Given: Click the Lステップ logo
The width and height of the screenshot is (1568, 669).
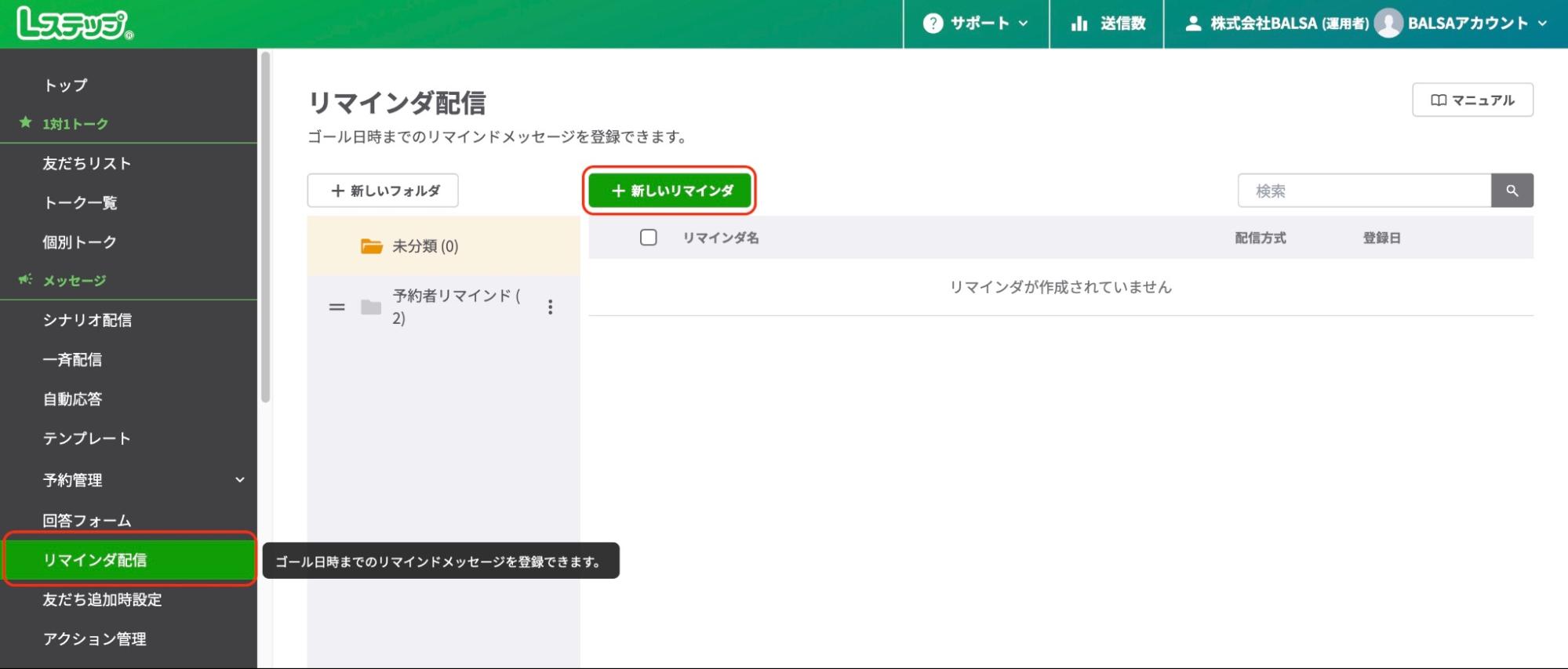Looking at the screenshot, I should pyautogui.click(x=75, y=24).
